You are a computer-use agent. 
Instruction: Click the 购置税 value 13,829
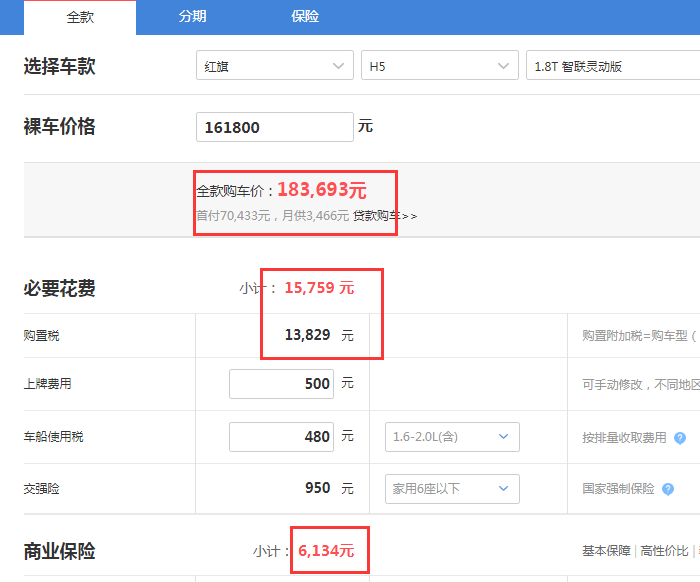click(x=308, y=335)
